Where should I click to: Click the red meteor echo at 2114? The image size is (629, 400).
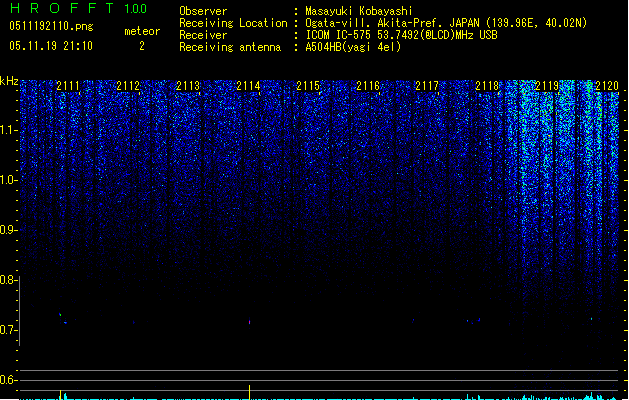pyautogui.click(x=250, y=322)
